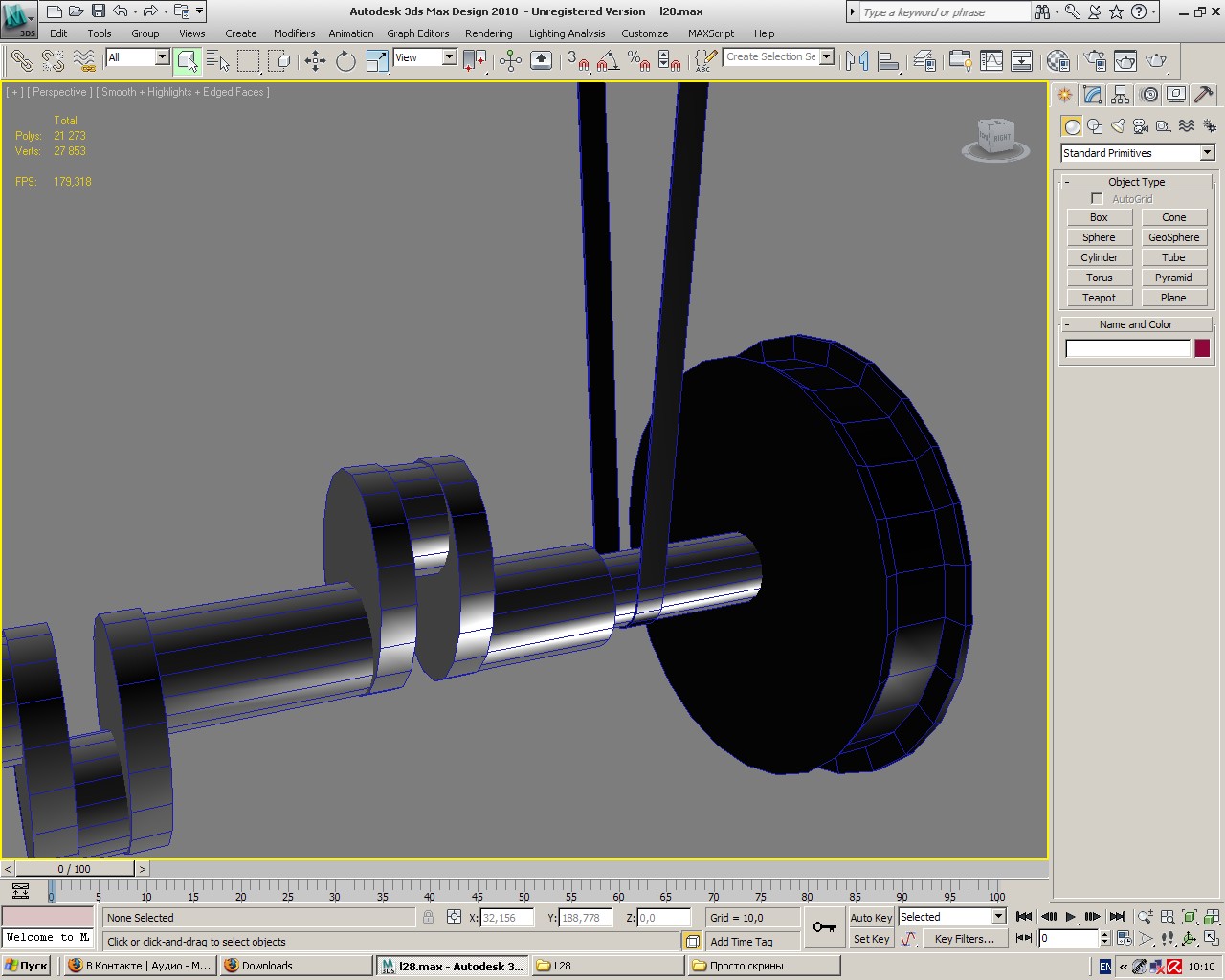Image resolution: width=1225 pixels, height=980 pixels.
Task: Select the Move tool in main toolbar
Action: click(x=315, y=61)
